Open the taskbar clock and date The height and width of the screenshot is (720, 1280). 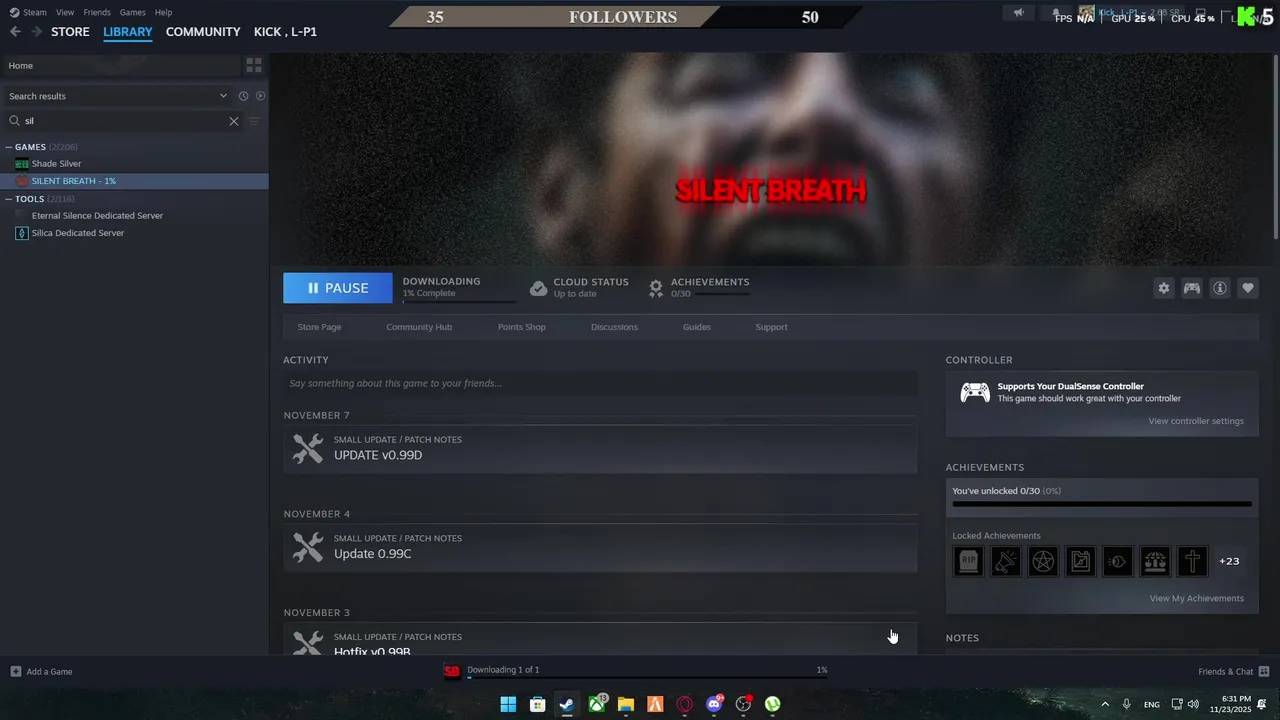coord(1230,704)
